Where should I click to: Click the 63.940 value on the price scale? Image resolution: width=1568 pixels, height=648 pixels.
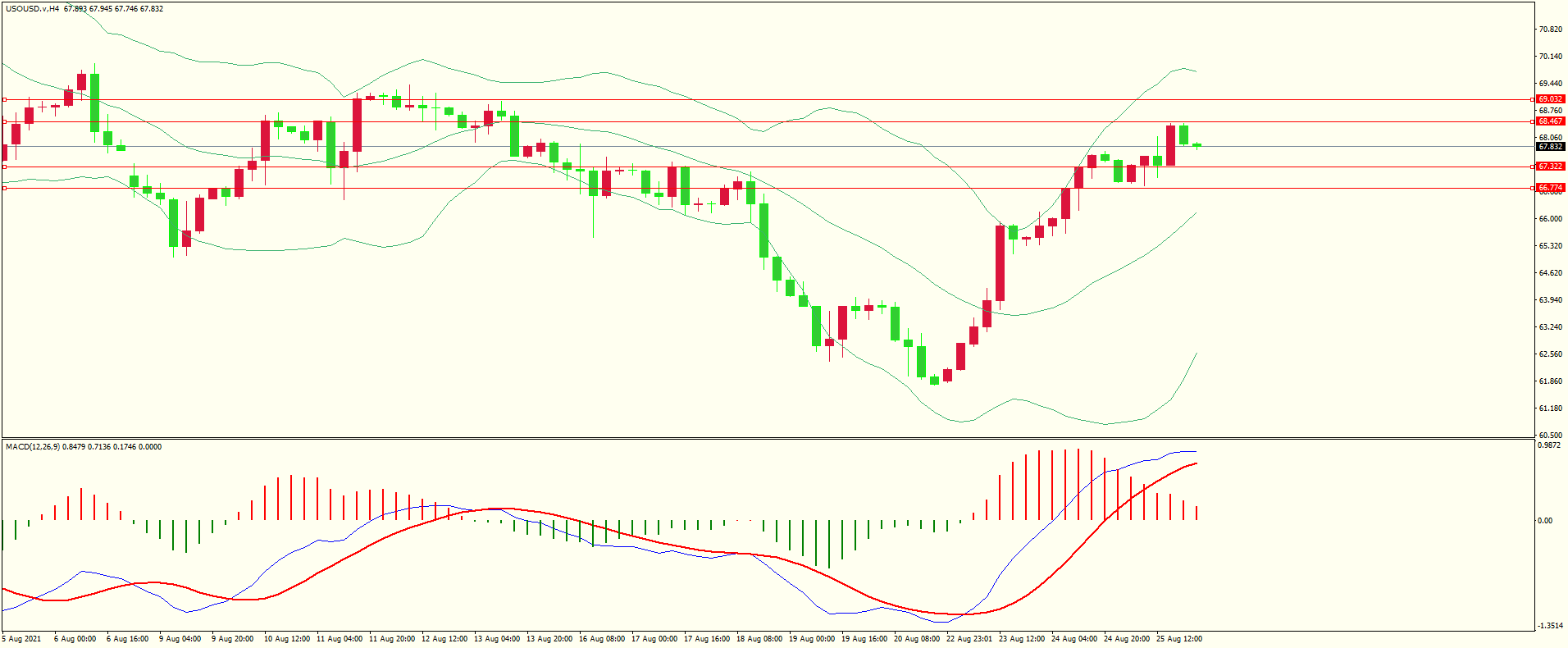click(x=1550, y=300)
